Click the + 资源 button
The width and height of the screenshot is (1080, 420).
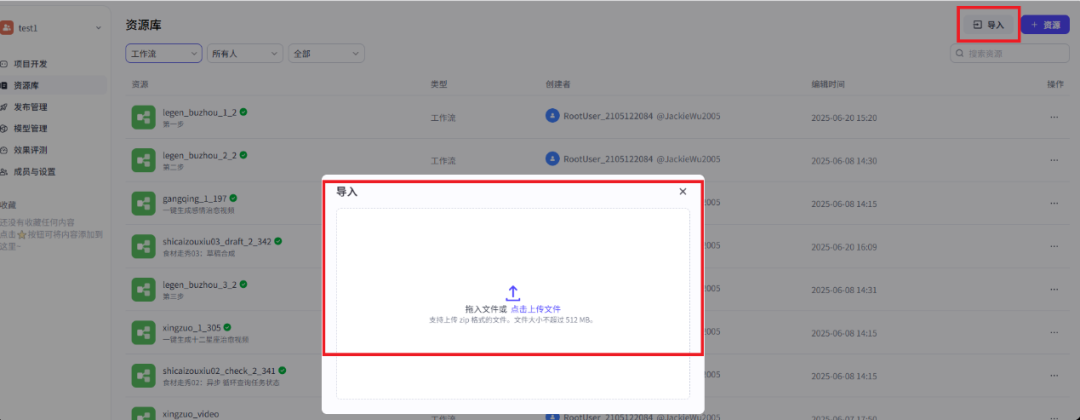click(x=1045, y=25)
